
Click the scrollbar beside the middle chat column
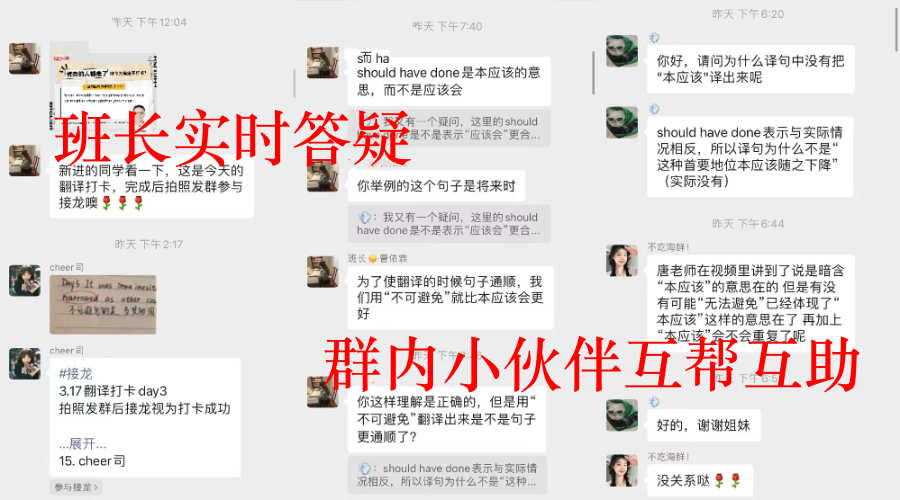593,73
